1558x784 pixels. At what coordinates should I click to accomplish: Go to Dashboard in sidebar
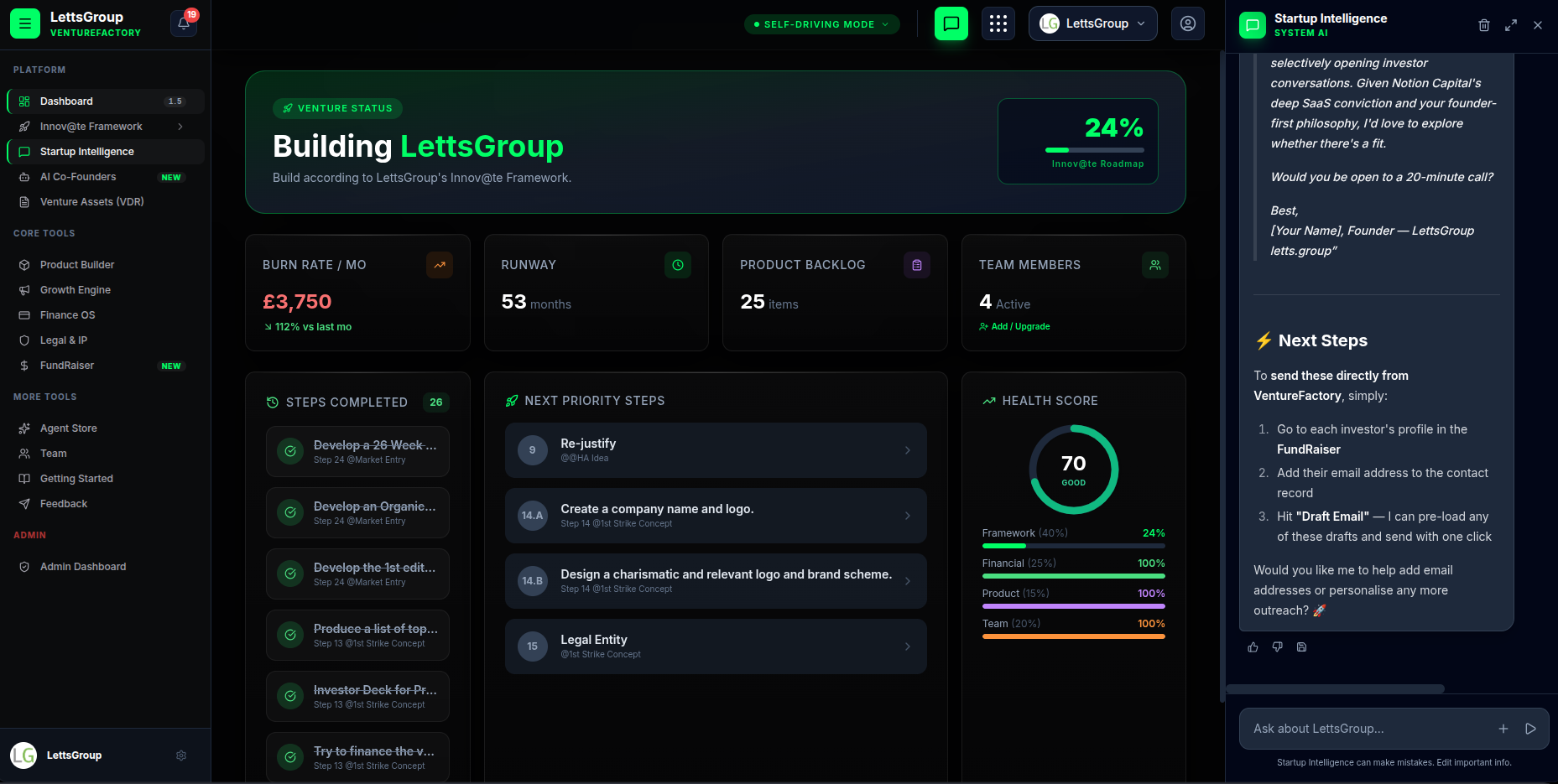pos(106,101)
